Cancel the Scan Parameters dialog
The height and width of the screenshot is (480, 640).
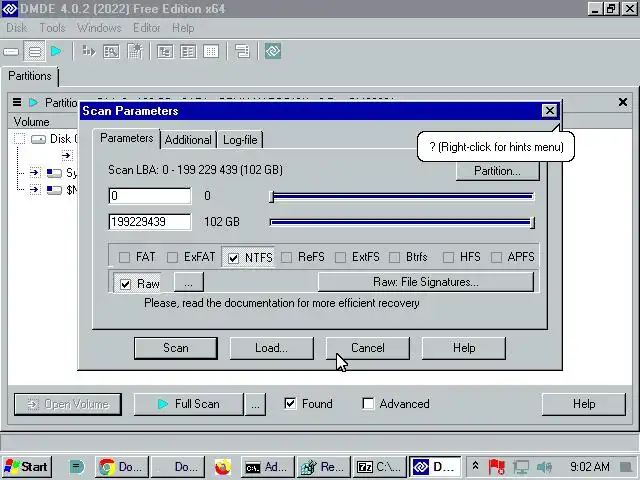coord(368,348)
